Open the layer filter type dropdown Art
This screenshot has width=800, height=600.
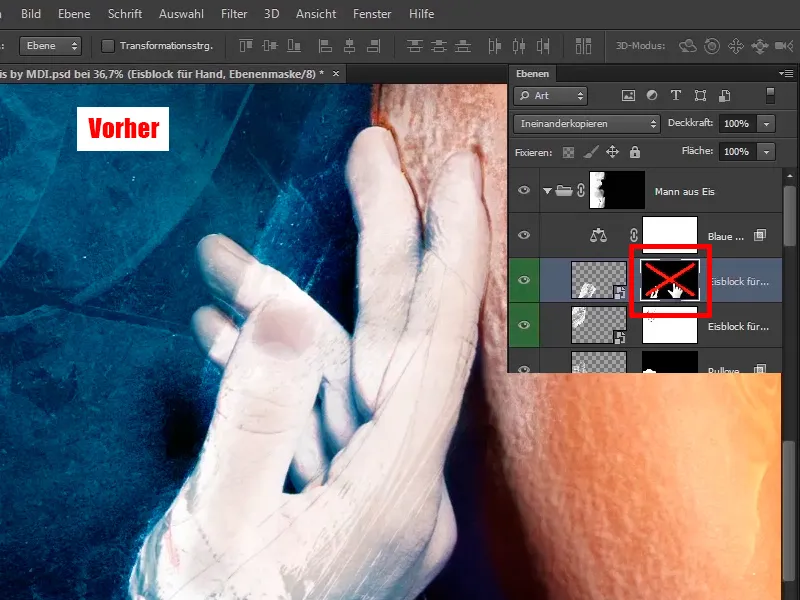coord(551,95)
